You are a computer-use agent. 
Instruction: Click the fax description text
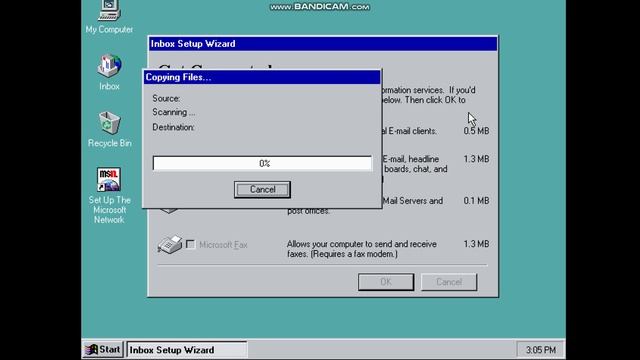362,249
